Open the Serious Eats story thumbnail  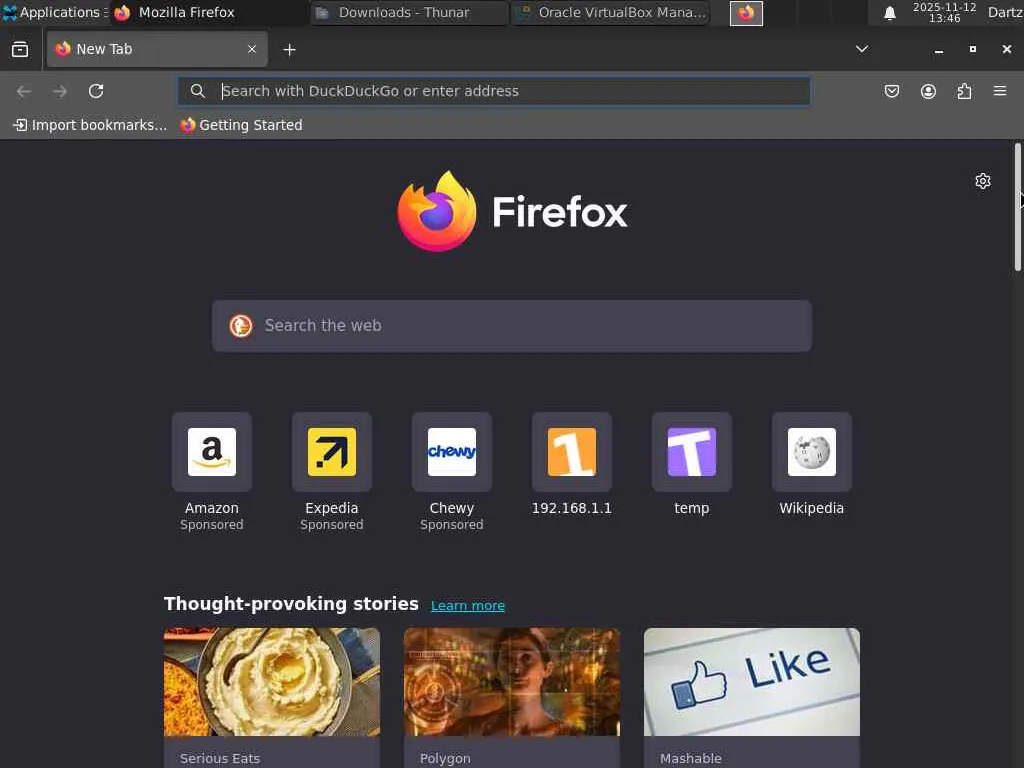pos(272,682)
